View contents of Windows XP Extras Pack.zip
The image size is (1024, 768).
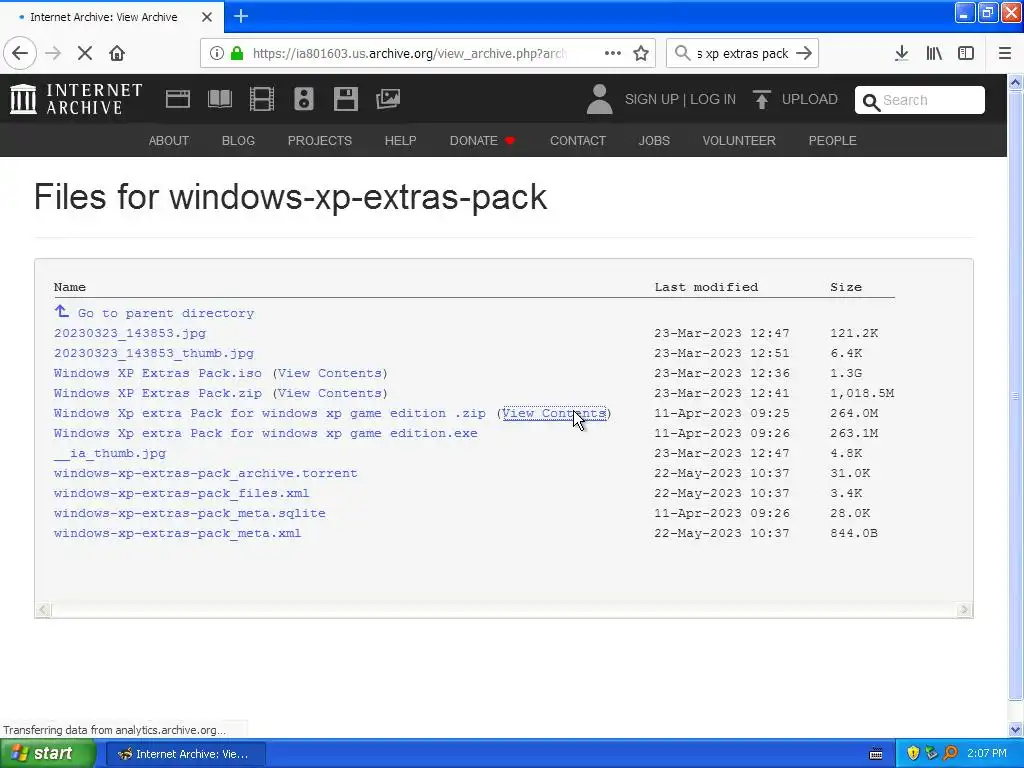tap(330, 393)
